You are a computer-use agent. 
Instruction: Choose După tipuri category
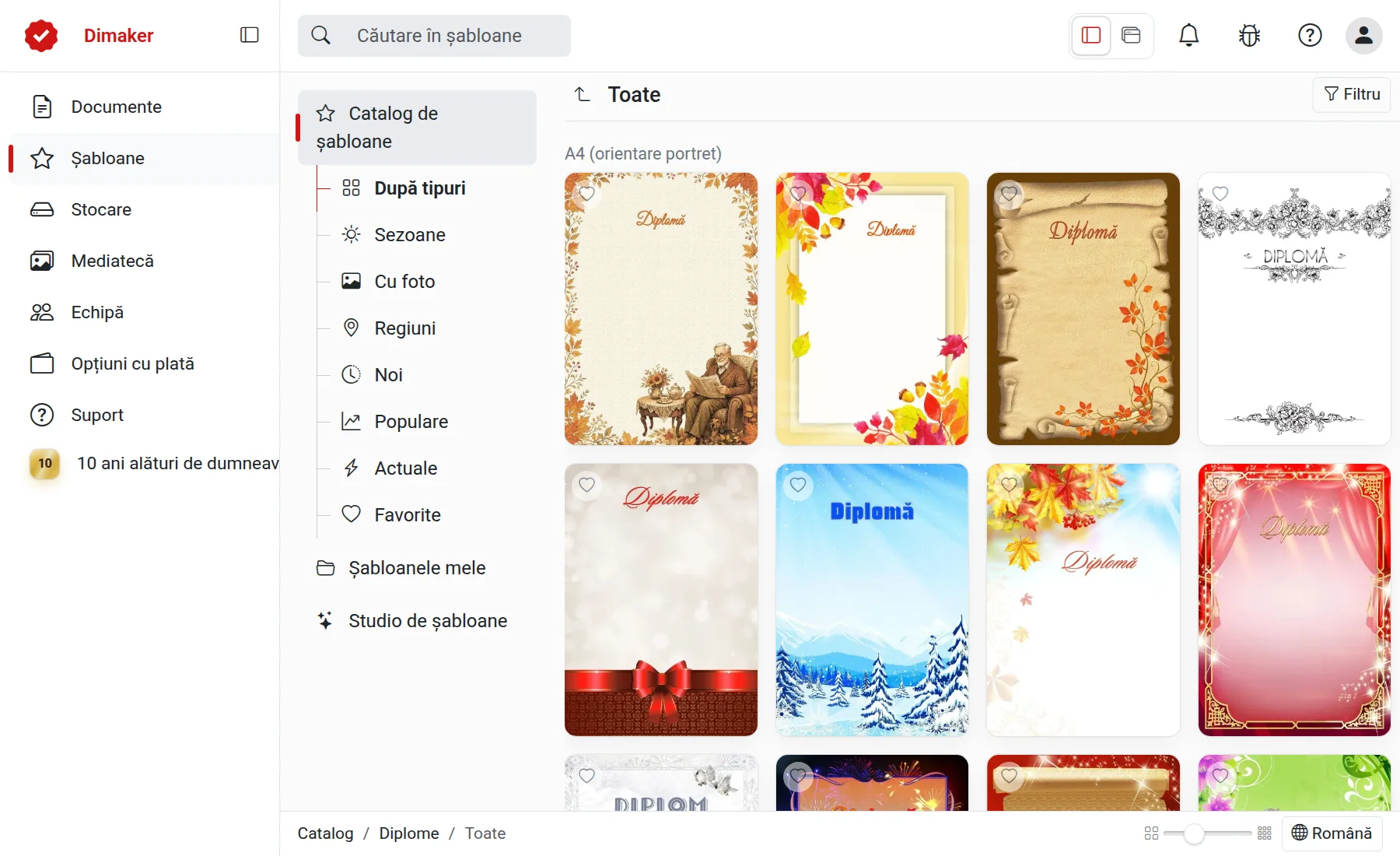pyautogui.click(x=420, y=188)
